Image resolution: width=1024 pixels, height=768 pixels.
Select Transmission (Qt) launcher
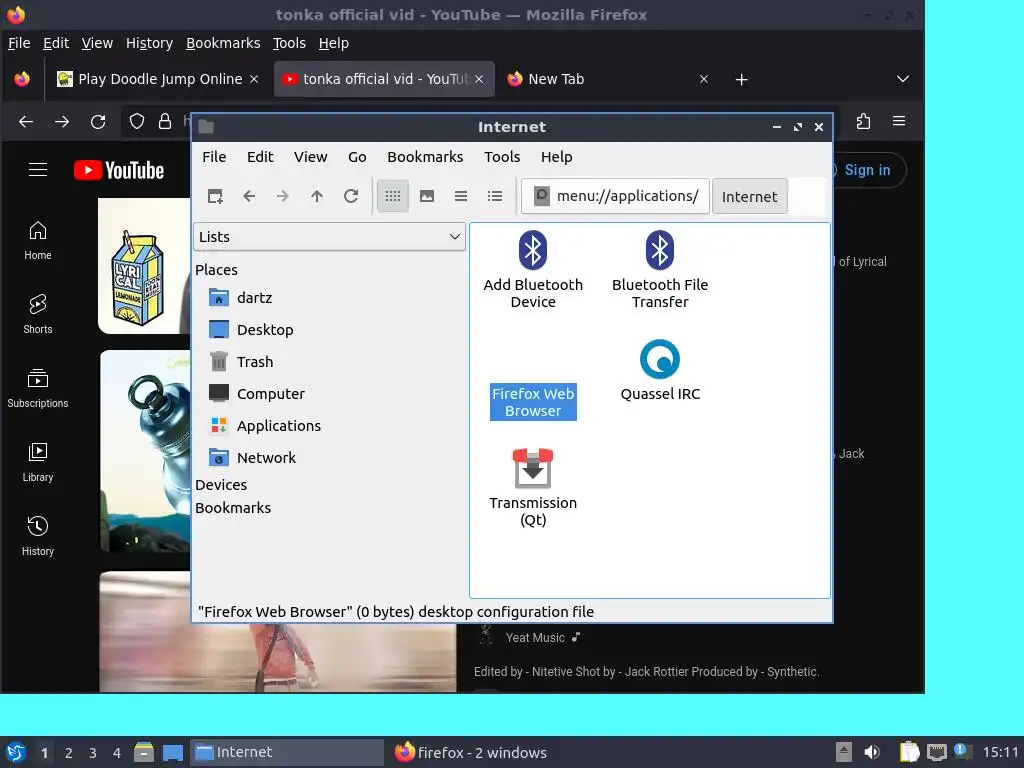point(533,488)
